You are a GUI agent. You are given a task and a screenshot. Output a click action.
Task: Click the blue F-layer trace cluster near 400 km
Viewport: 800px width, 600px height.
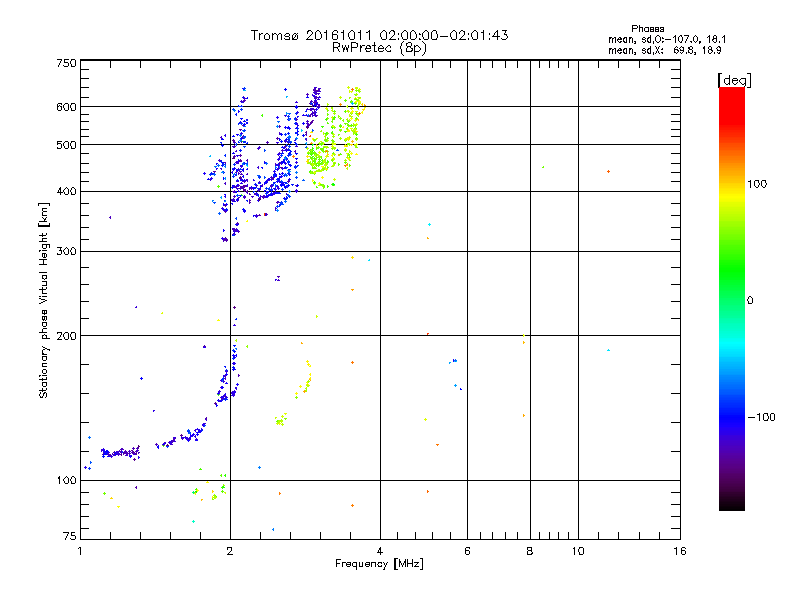click(x=263, y=189)
